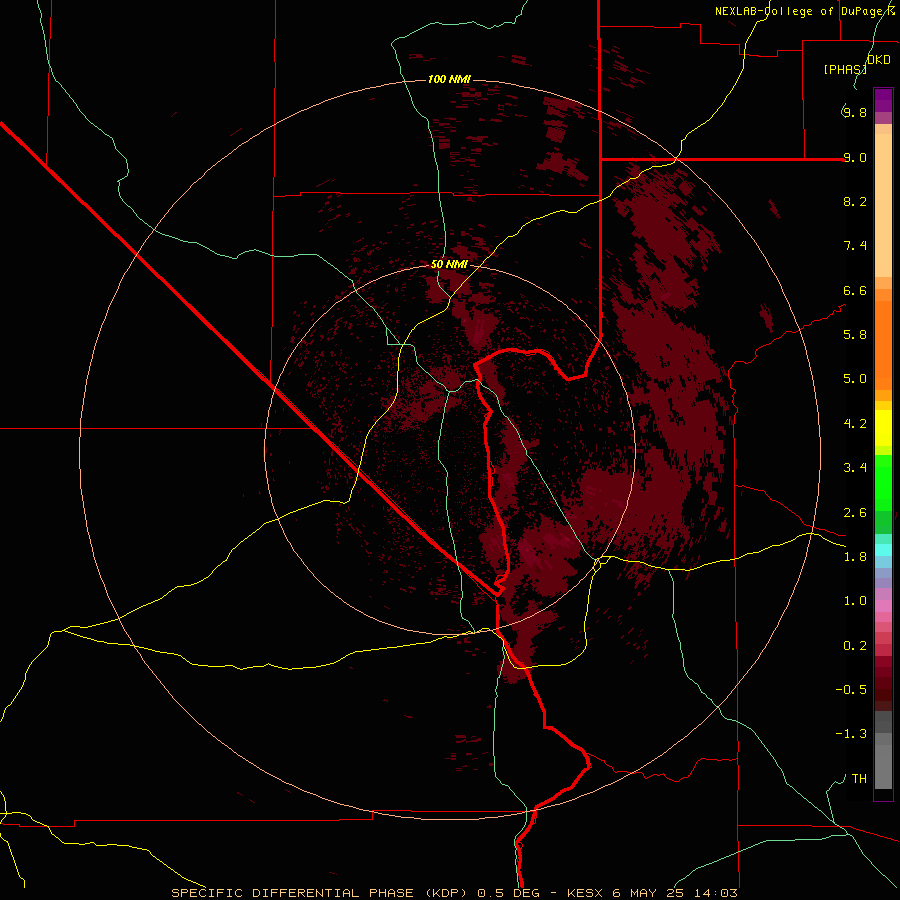Image resolution: width=900 pixels, height=900 pixels.
Task: Click the 5.0 legend value
Action: 855,379
